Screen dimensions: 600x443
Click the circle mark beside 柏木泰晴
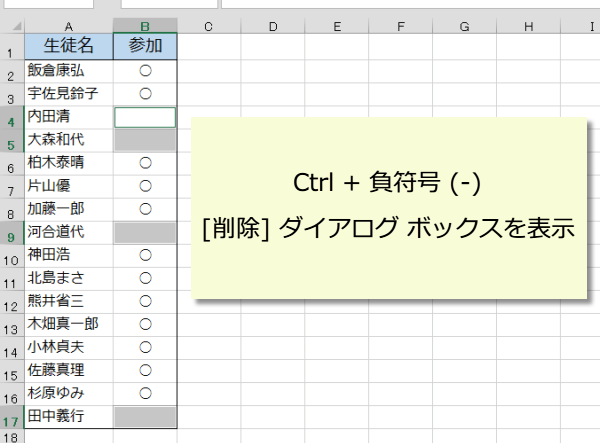click(x=145, y=163)
